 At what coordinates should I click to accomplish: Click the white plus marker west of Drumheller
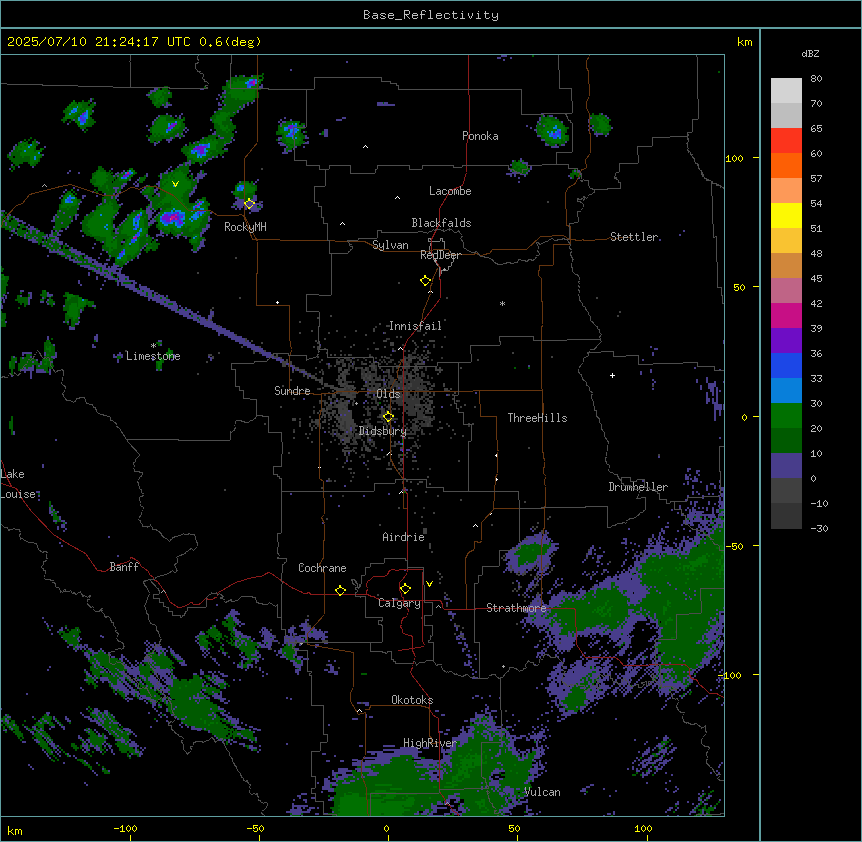pos(612,375)
